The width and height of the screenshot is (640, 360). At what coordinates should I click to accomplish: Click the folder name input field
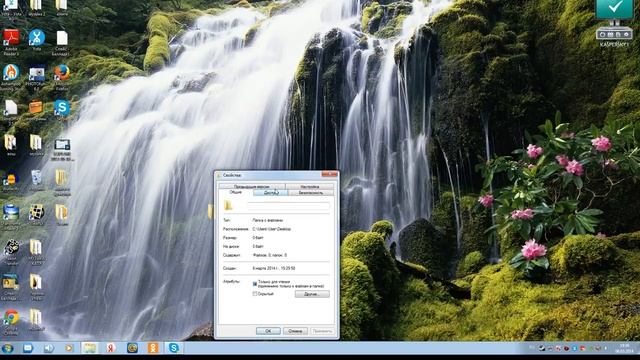(x=289, y=205)
